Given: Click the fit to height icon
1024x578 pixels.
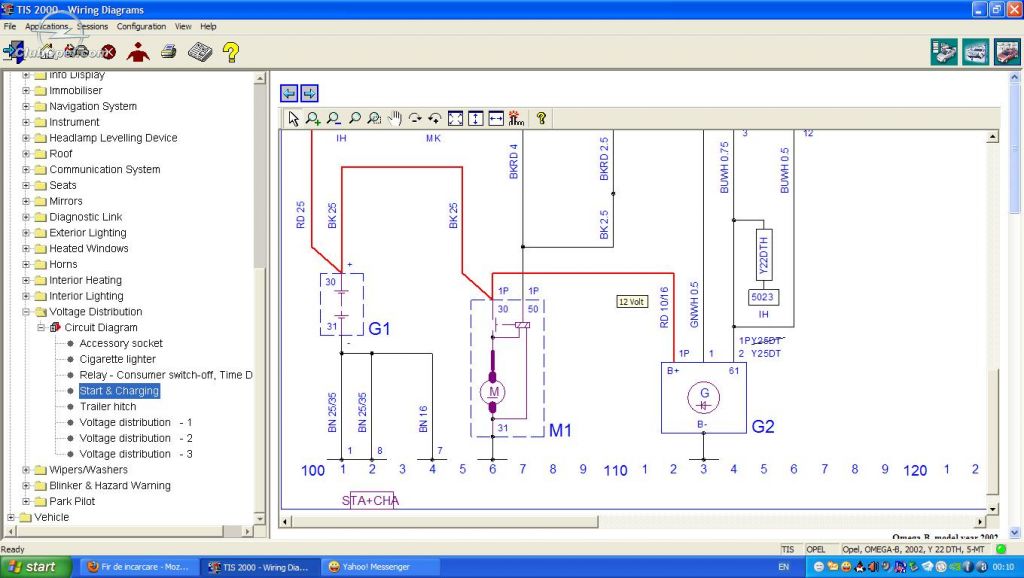Looking at the screenshot, I should (x=476, y=118).
